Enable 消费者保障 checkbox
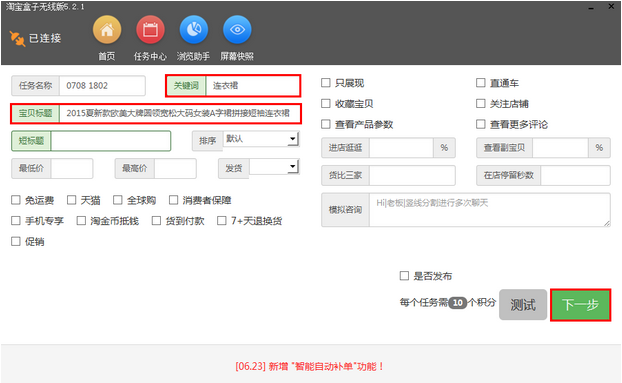 (173, 200)
